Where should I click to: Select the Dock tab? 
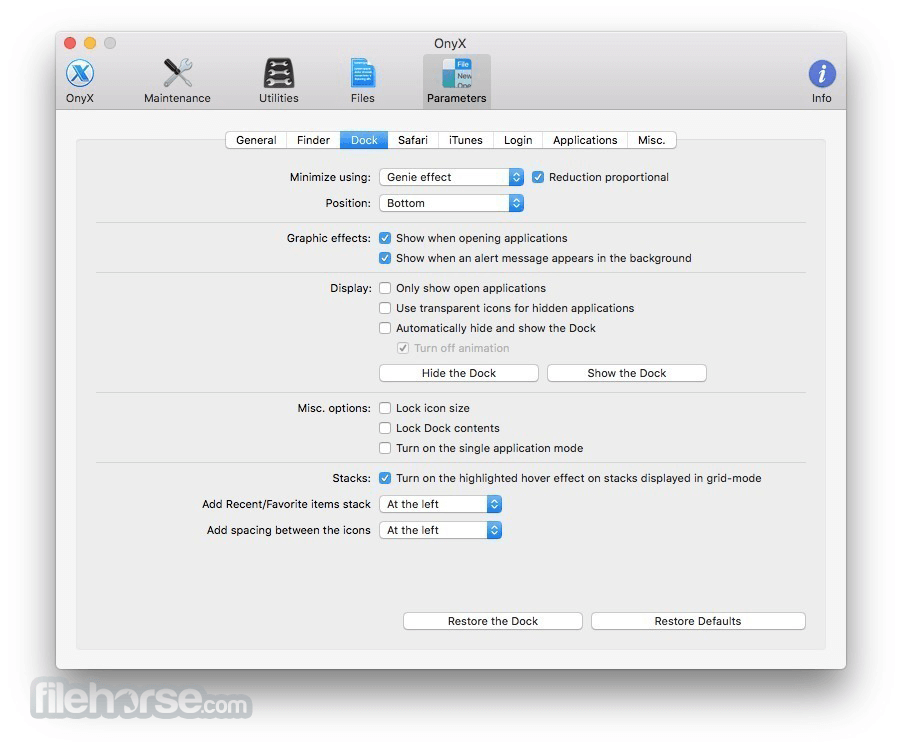click(x=364, y=140)
